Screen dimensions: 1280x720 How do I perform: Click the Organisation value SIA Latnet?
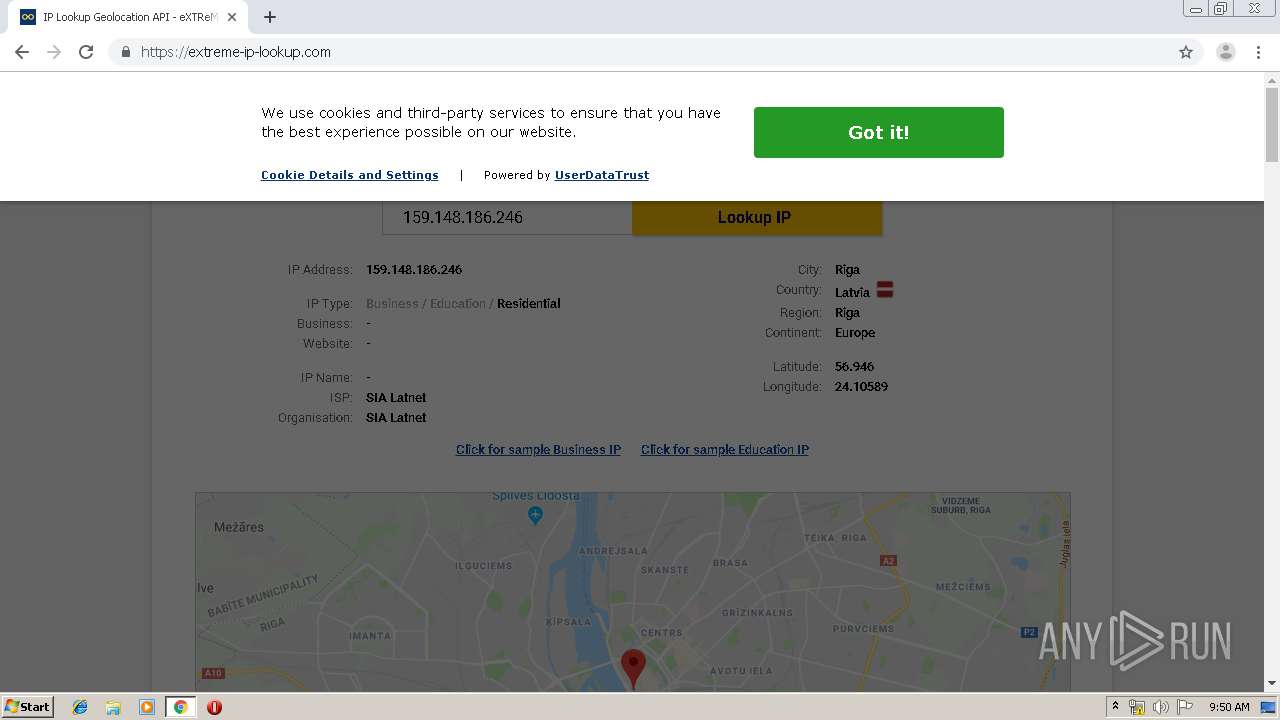pos(396,418)
